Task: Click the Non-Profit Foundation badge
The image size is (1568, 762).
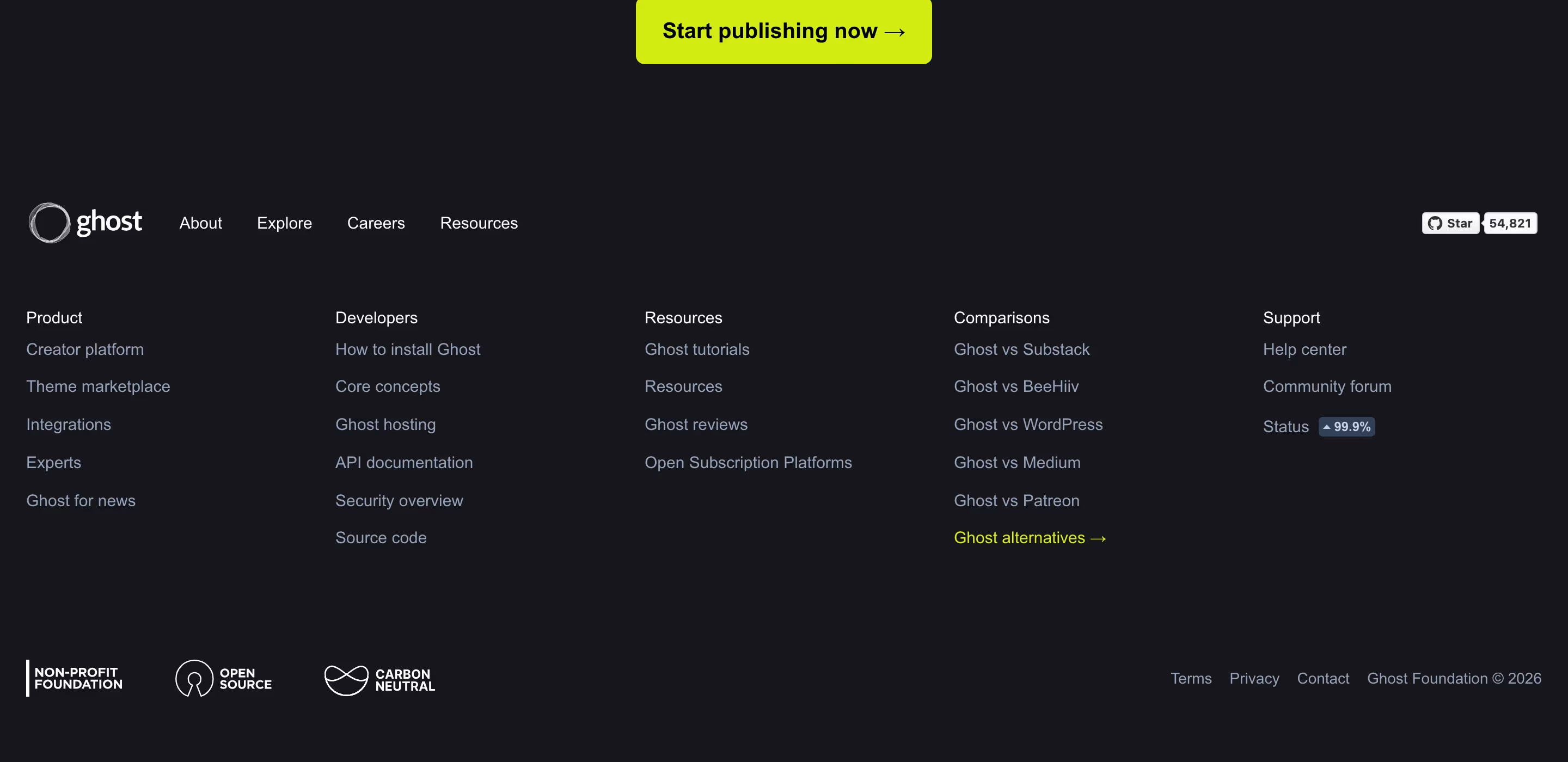Action: [x=75, y=678]
